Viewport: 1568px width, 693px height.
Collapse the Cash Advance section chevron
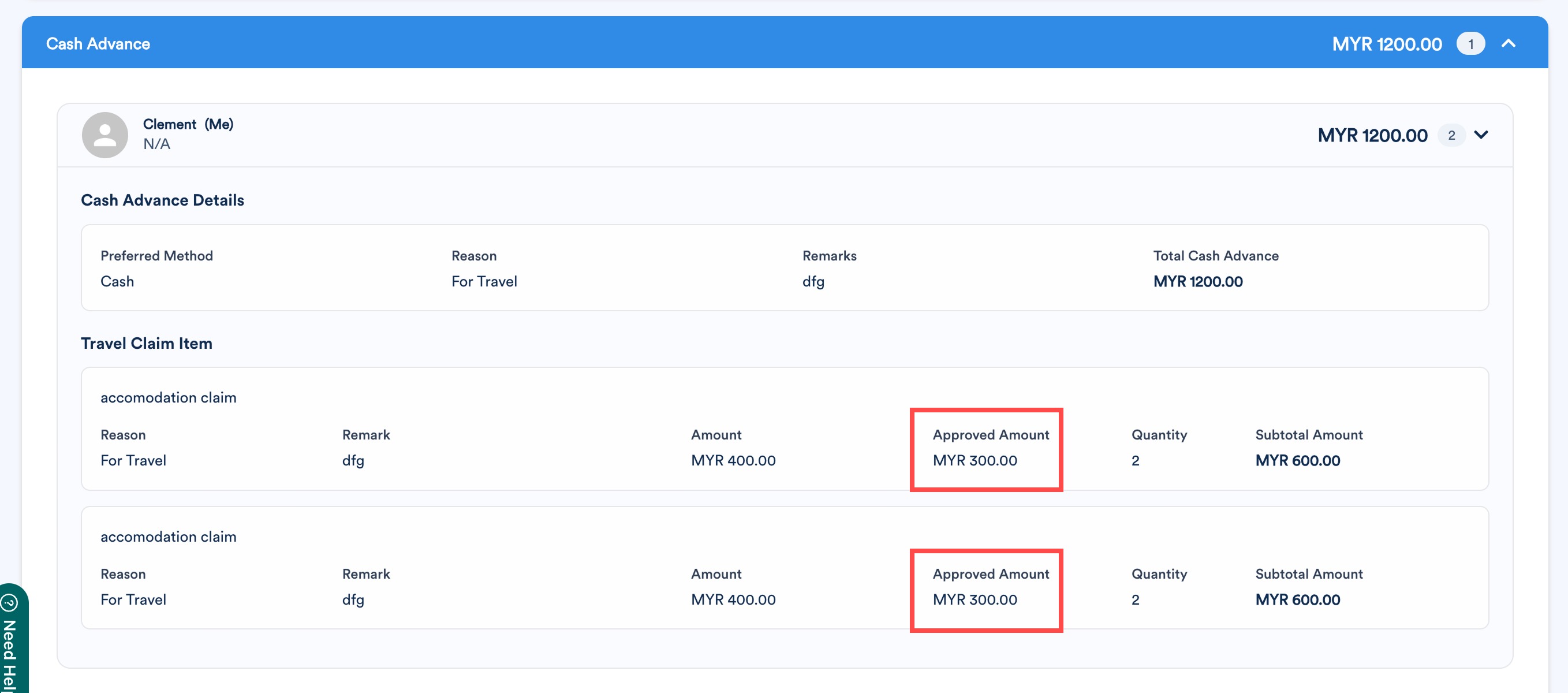[x=1508, y=43]
